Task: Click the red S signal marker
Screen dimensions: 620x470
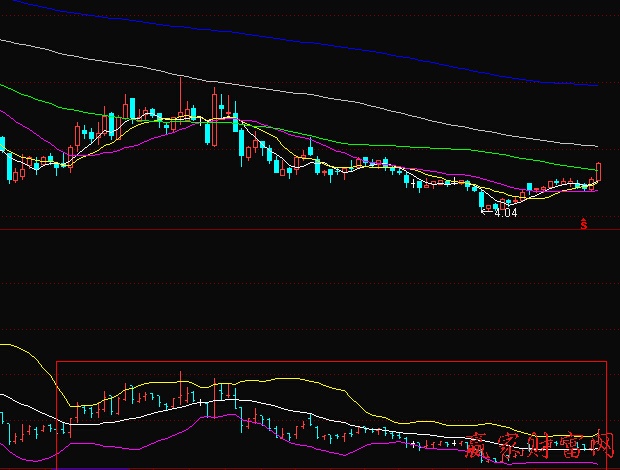Action: [x=584, y=224]
